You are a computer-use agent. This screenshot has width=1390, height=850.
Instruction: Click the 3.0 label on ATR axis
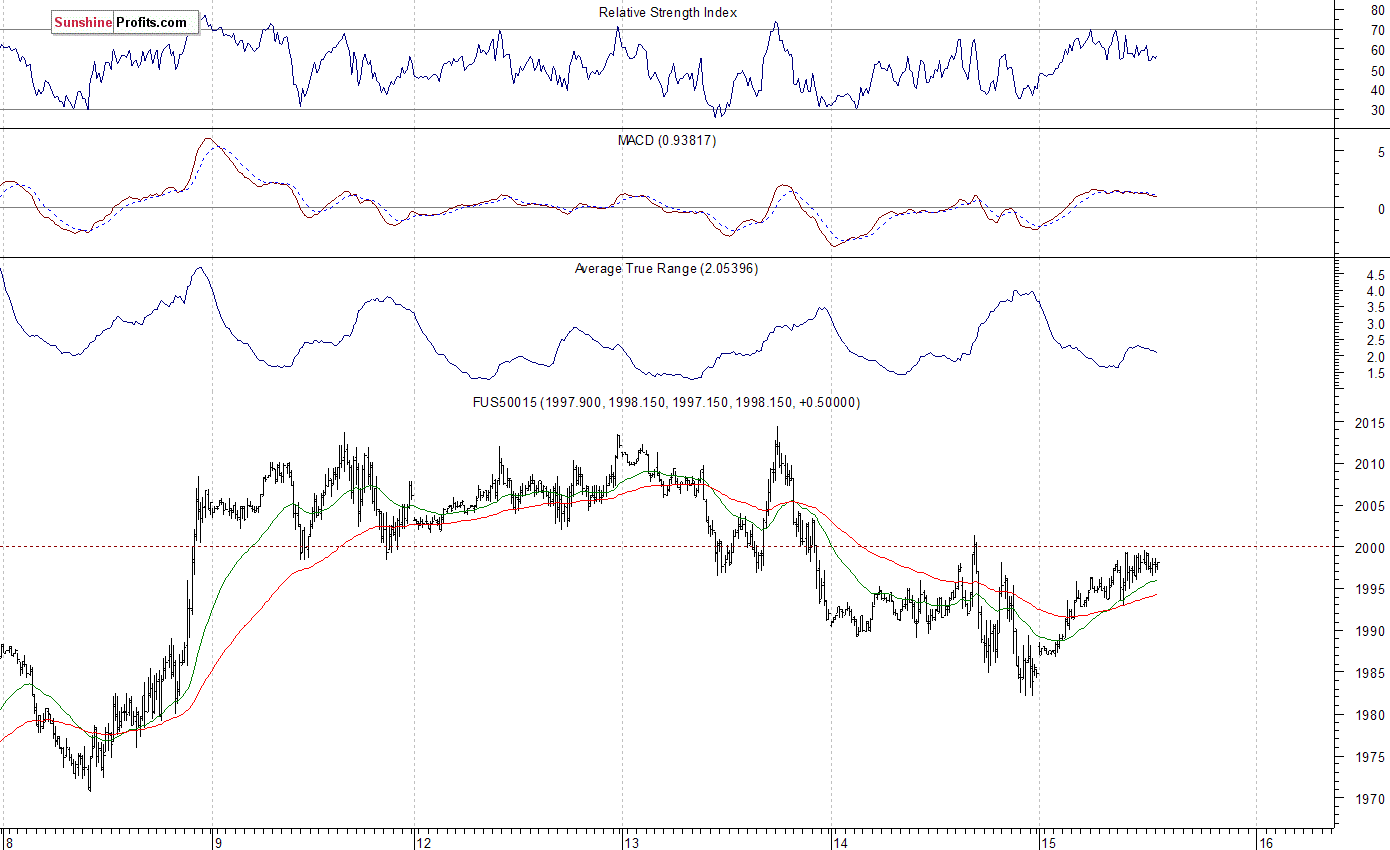click(1376, 325)
